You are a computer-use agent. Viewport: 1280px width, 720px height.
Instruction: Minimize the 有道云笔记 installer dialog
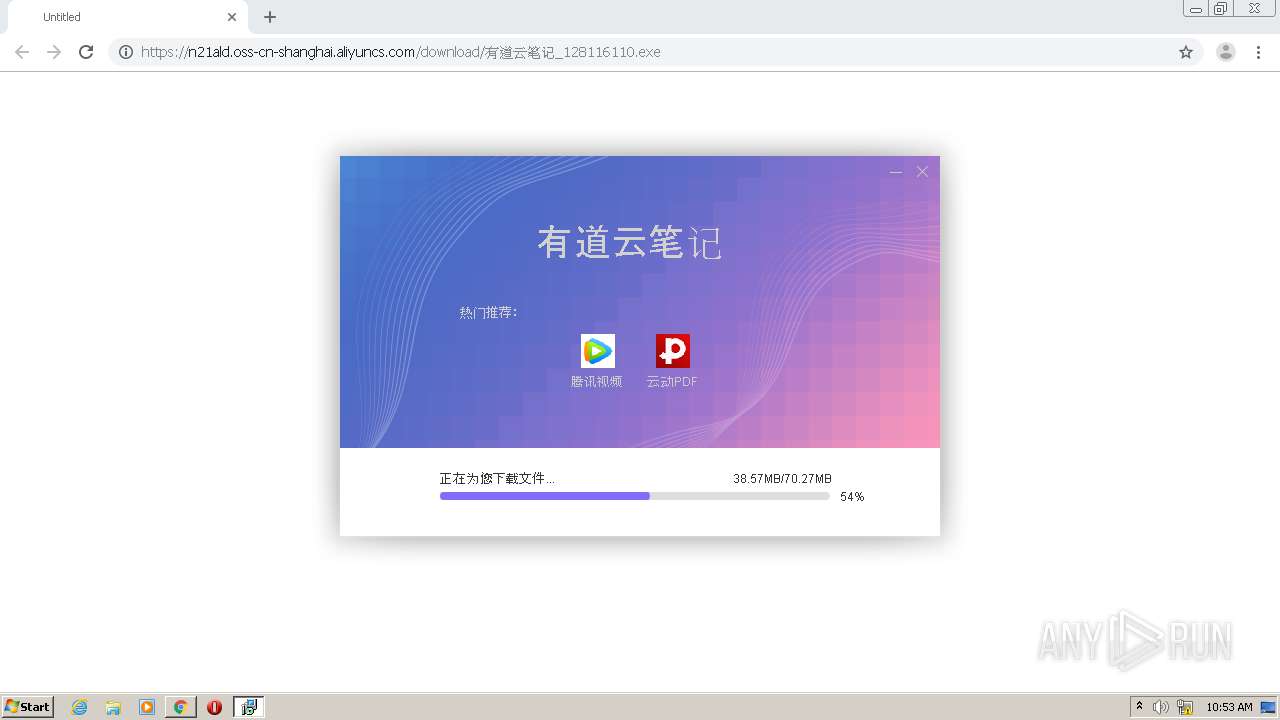pos(896,172)
